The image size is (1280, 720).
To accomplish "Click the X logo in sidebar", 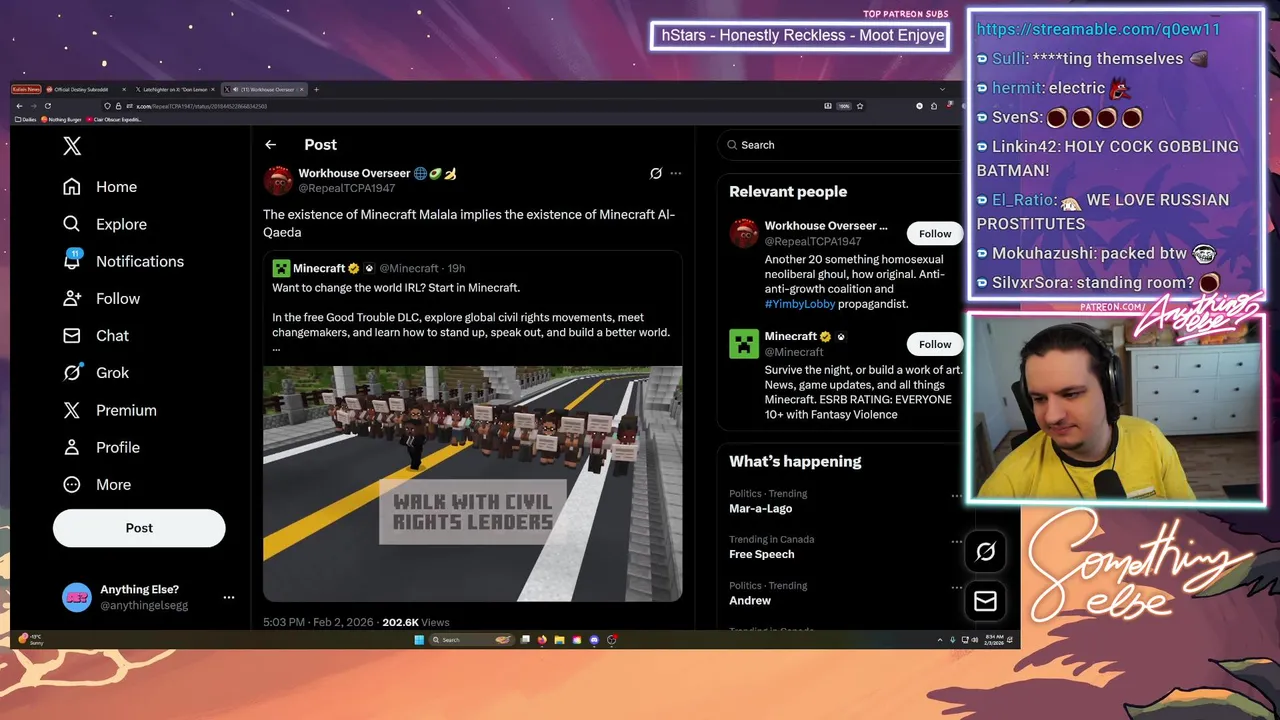I will (72, 146).
